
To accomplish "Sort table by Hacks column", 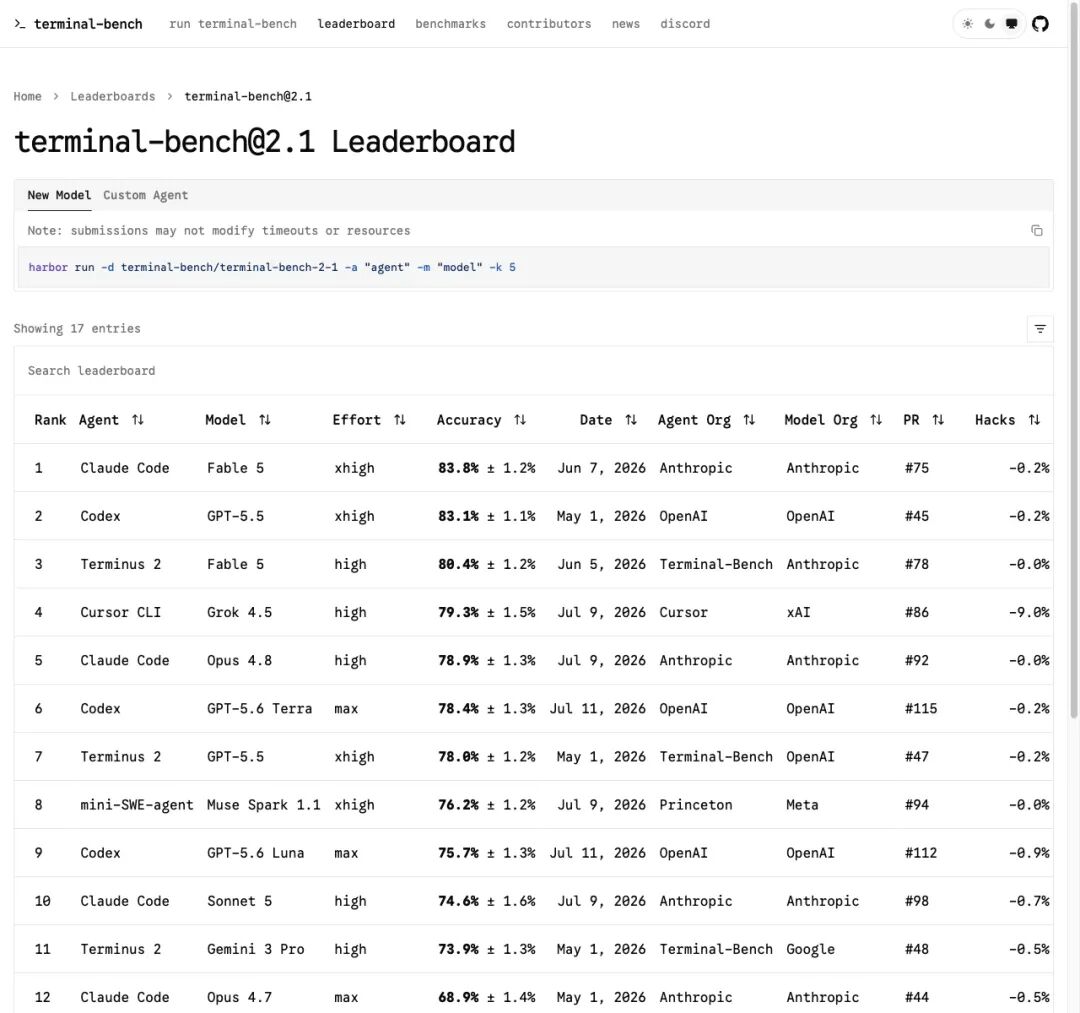I will pyautogui.click(x=1035, y=420).
